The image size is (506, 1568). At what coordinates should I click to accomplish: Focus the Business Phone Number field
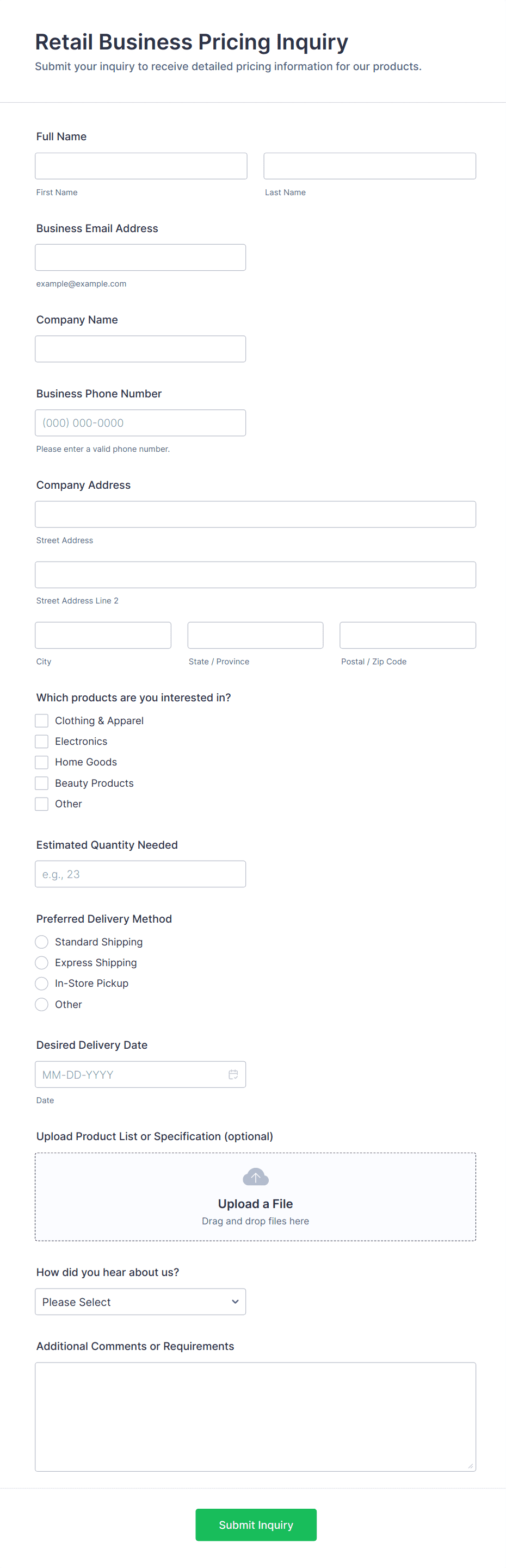coord(141,422)
